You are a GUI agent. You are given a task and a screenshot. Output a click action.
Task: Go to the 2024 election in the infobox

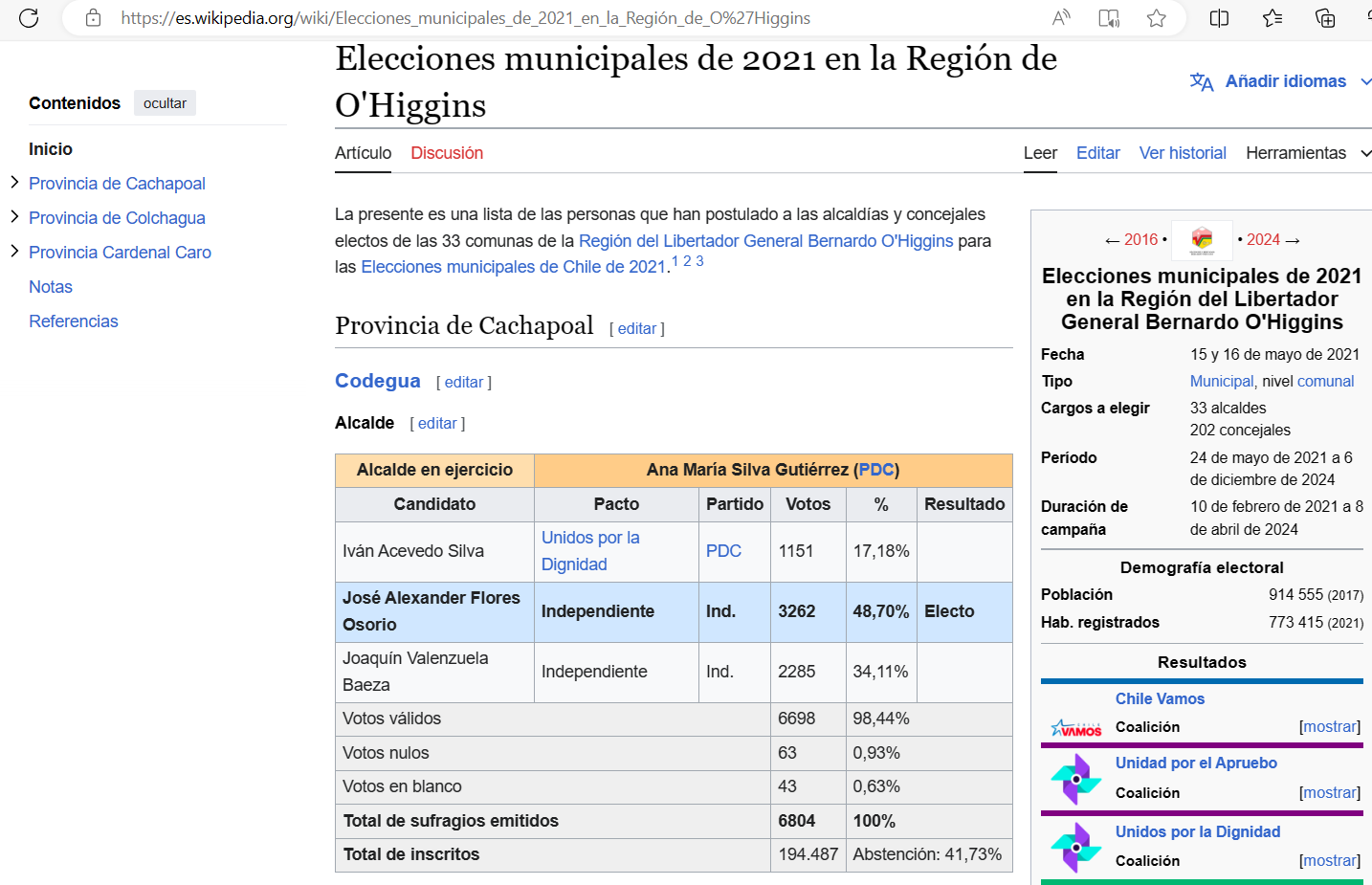click(1263, 240)
